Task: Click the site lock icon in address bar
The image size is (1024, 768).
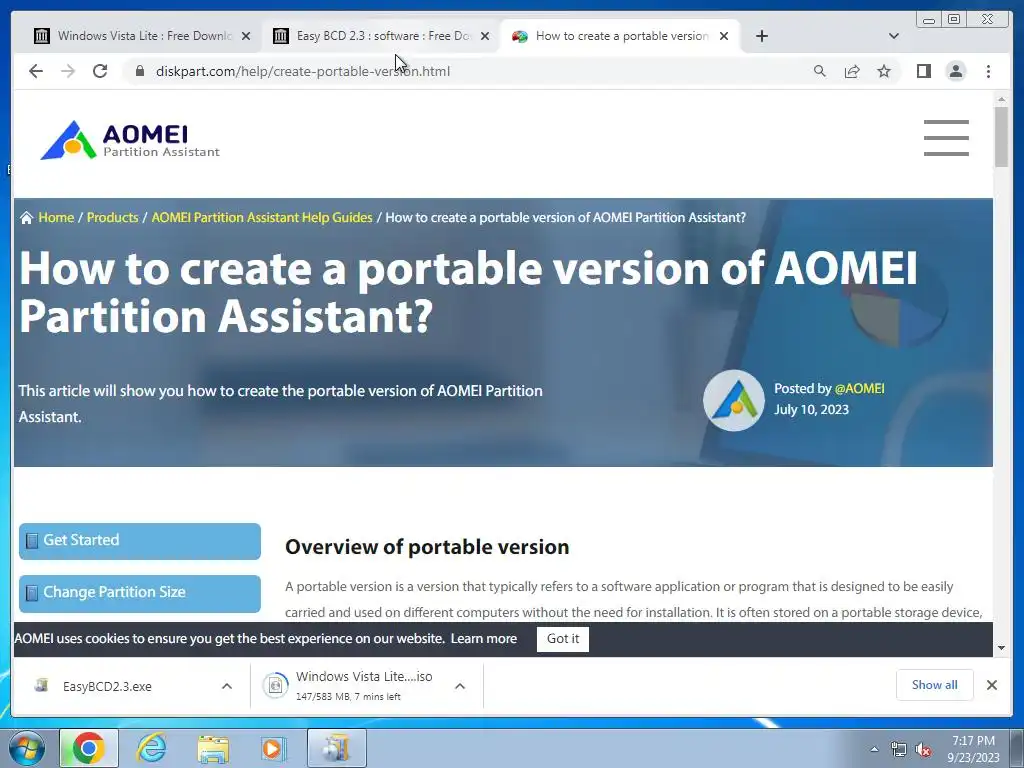Action: pos(140,71)
